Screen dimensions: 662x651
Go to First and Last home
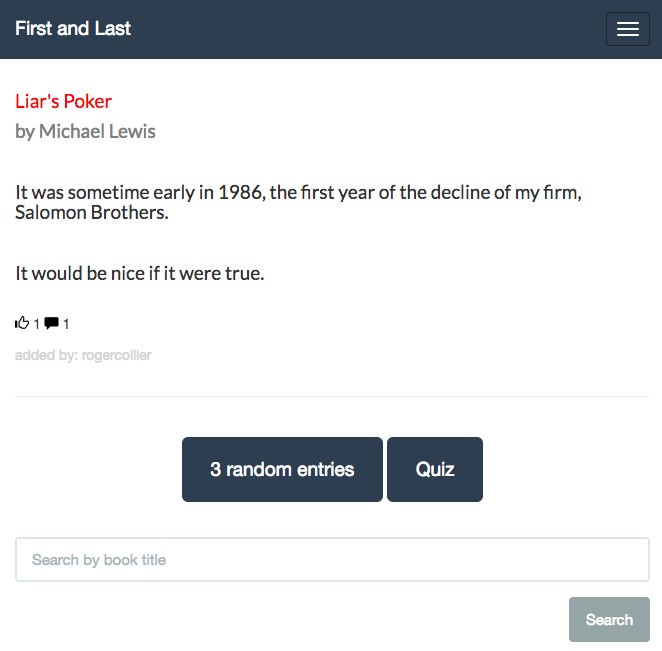click(73, 29)
